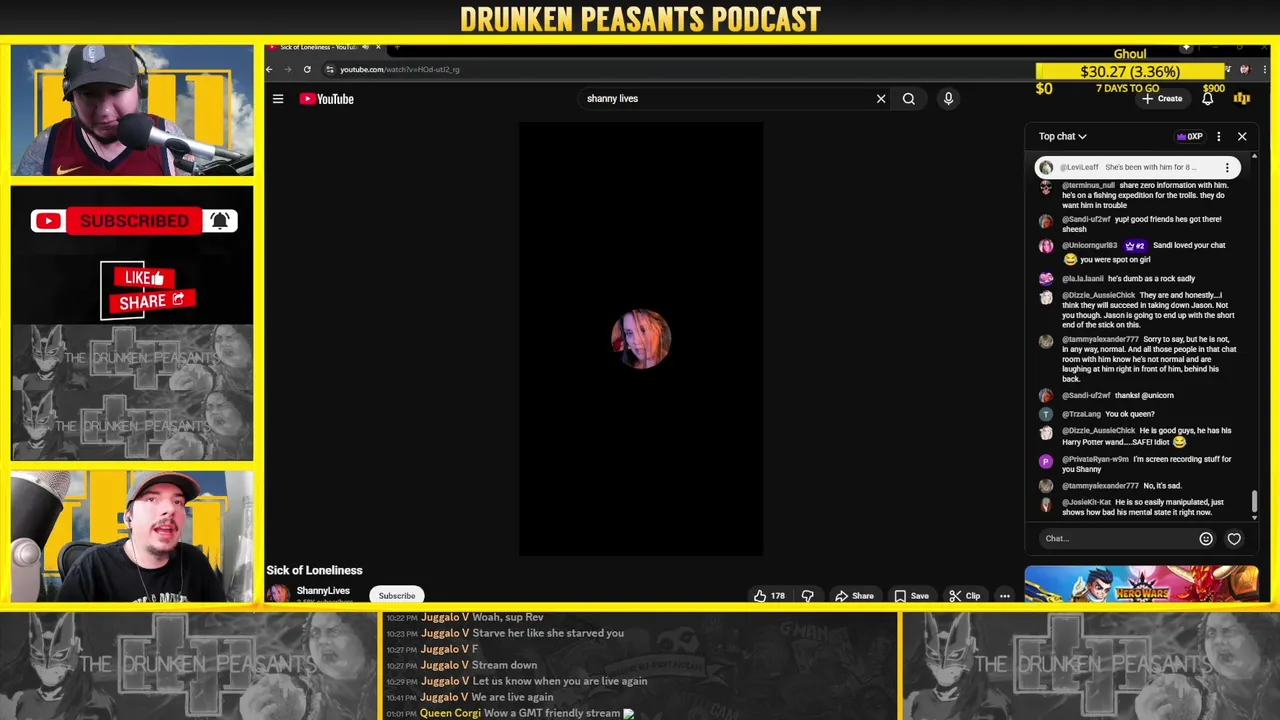Start voice search with microphone icon
Screen dimensions: 1280x720
coord(948,99)
